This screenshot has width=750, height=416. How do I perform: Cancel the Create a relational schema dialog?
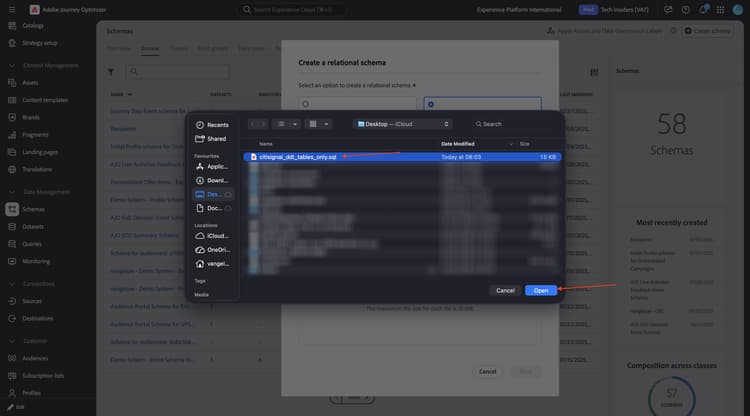click(487, 372)
